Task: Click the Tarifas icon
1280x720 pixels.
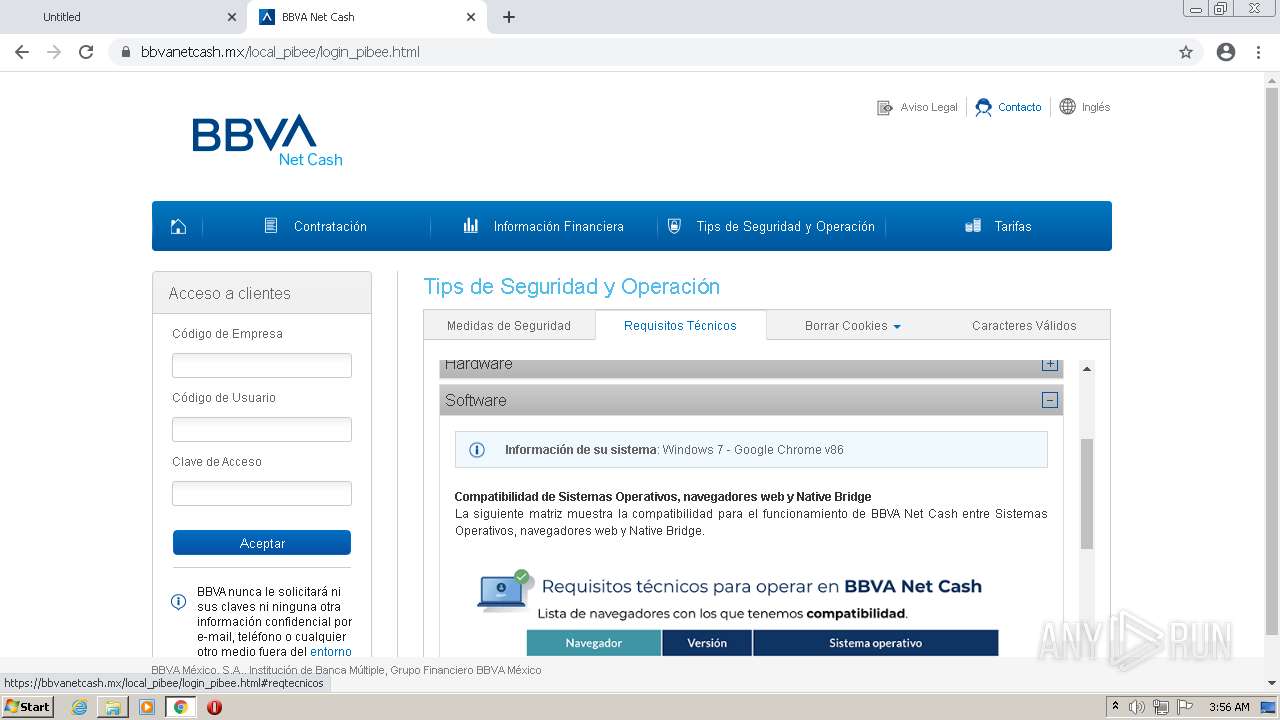Action: coord(973,226)
